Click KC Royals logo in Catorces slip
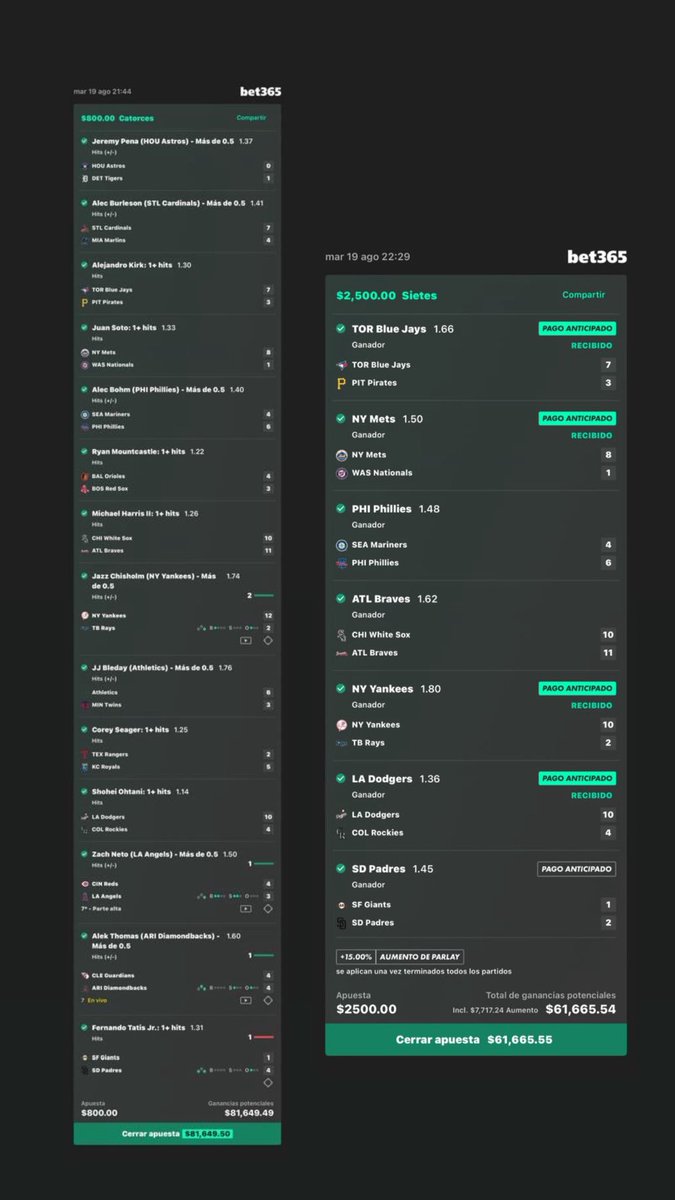The height and width of the screenshot is (1200, 675). coord(85,767)
